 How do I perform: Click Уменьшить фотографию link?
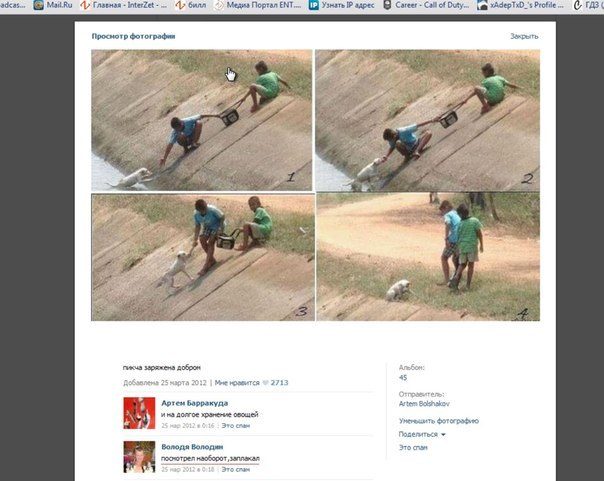coord(439,421)
